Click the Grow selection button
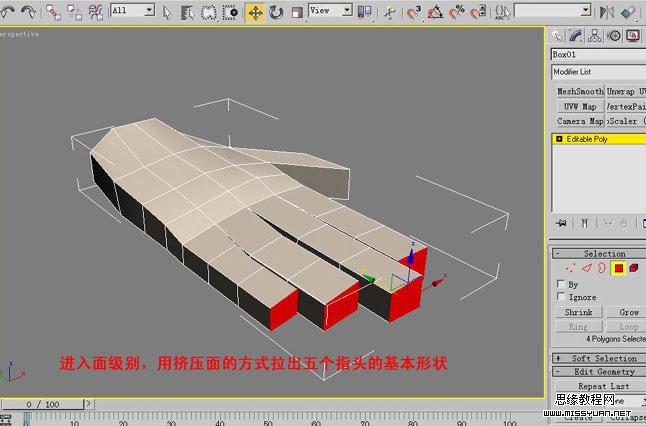The image size is (646, 426). pos(627,312)
